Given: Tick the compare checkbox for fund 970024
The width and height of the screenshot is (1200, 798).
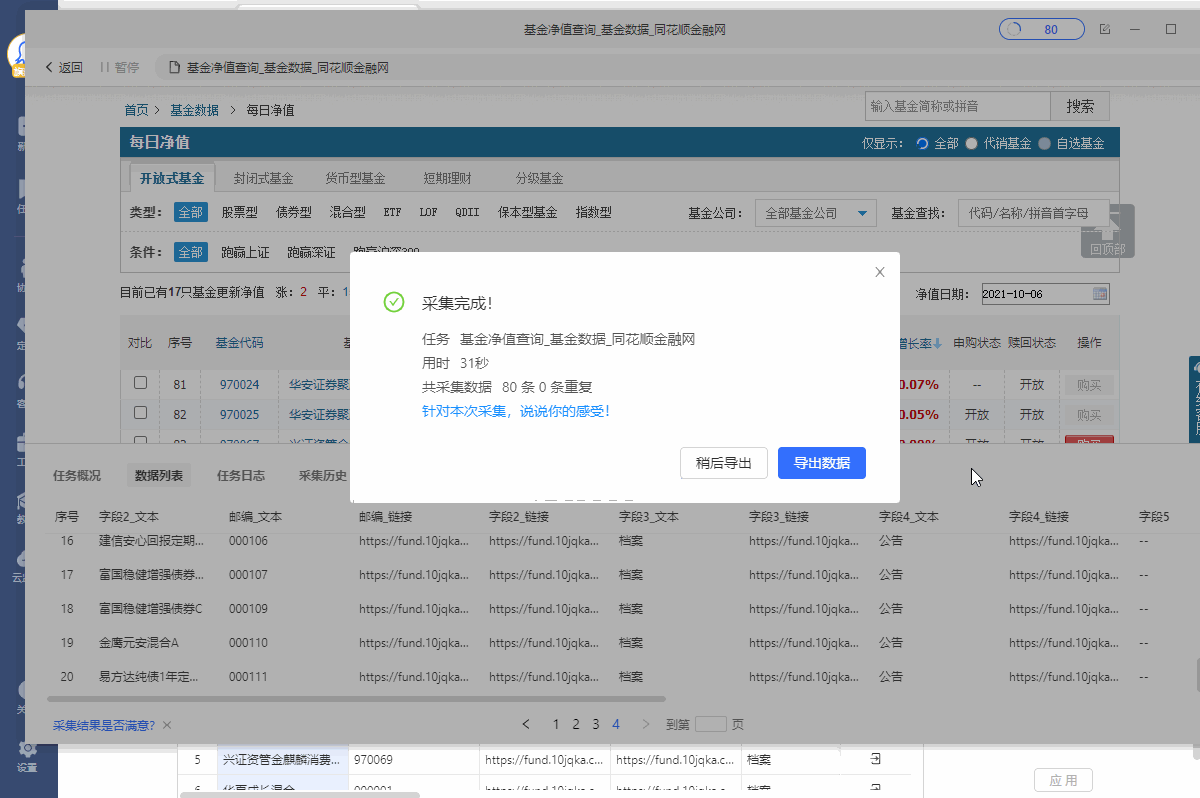Looking at the screenshot, I should 141,383.
